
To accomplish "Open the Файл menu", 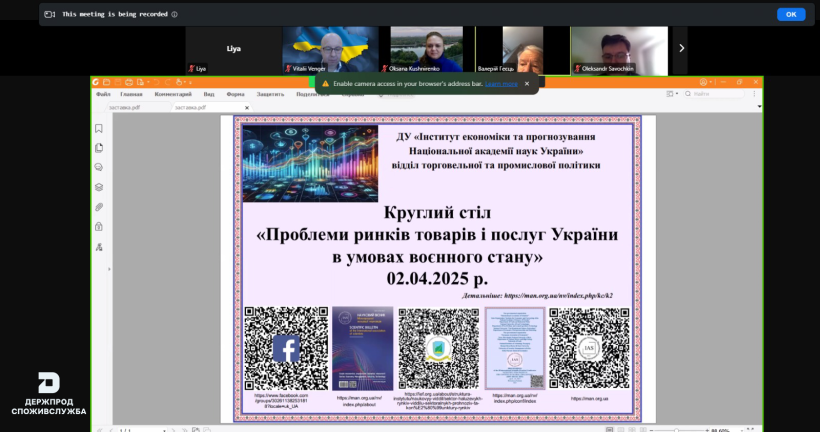I will 103,94.
